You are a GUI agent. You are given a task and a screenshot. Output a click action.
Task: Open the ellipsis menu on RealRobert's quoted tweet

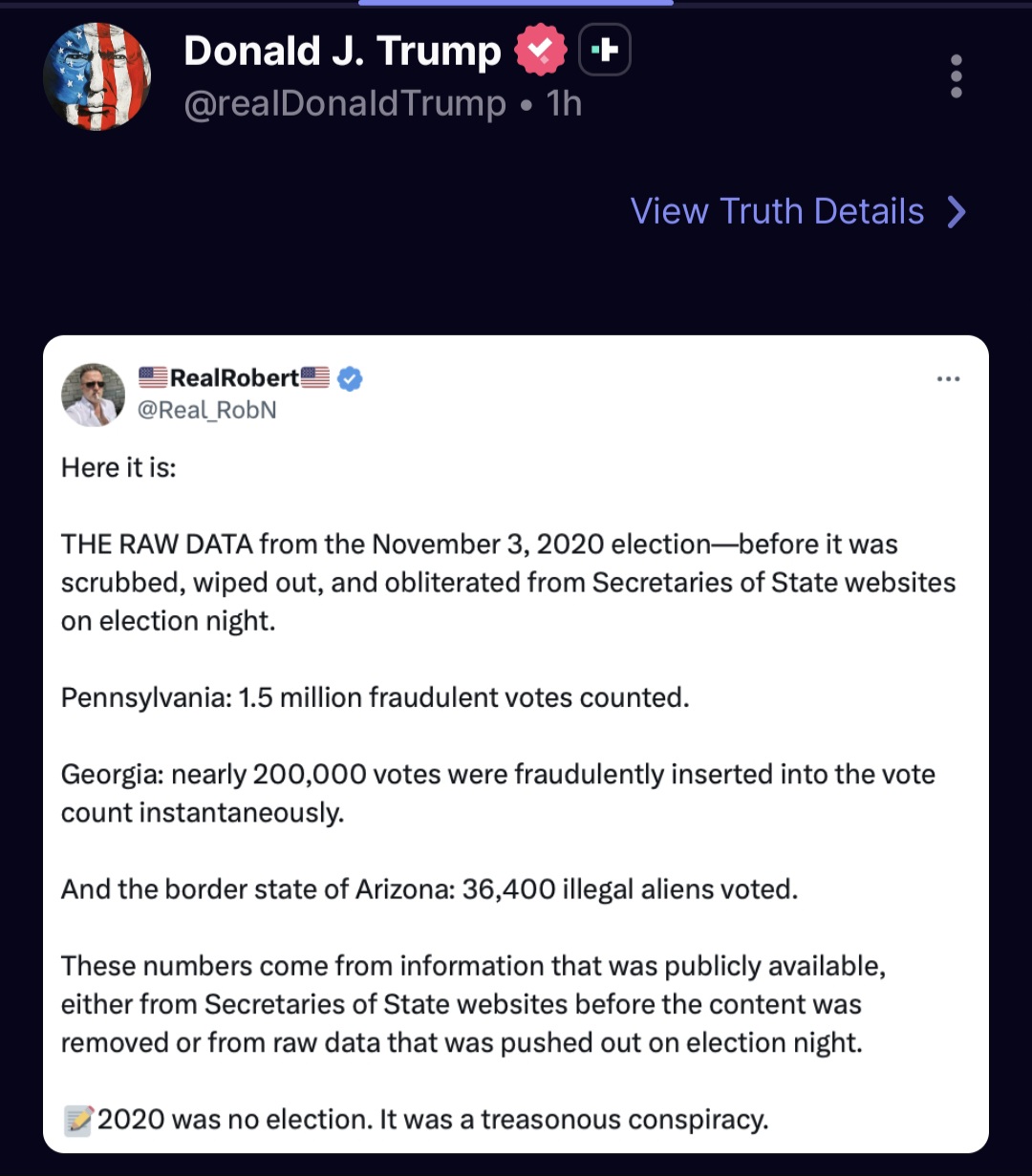(x=949, y=378)
